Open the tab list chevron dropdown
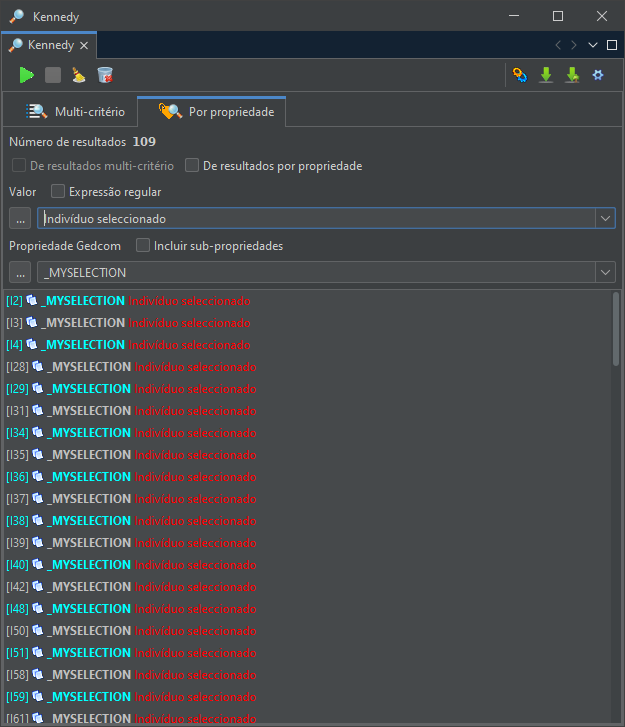The image size is (625, 727). [593, 45]
